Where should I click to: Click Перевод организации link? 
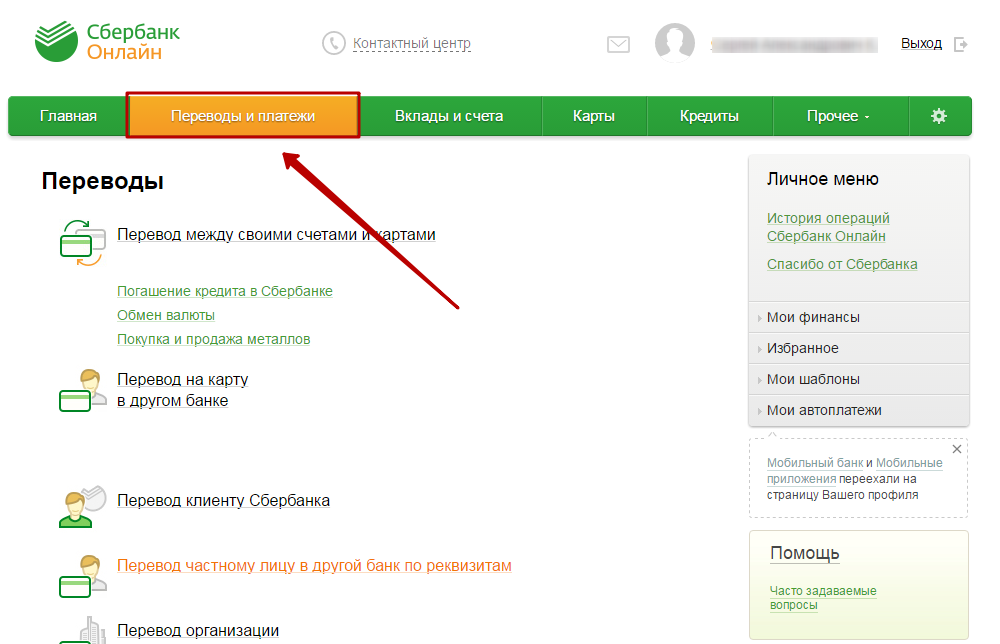198,631
